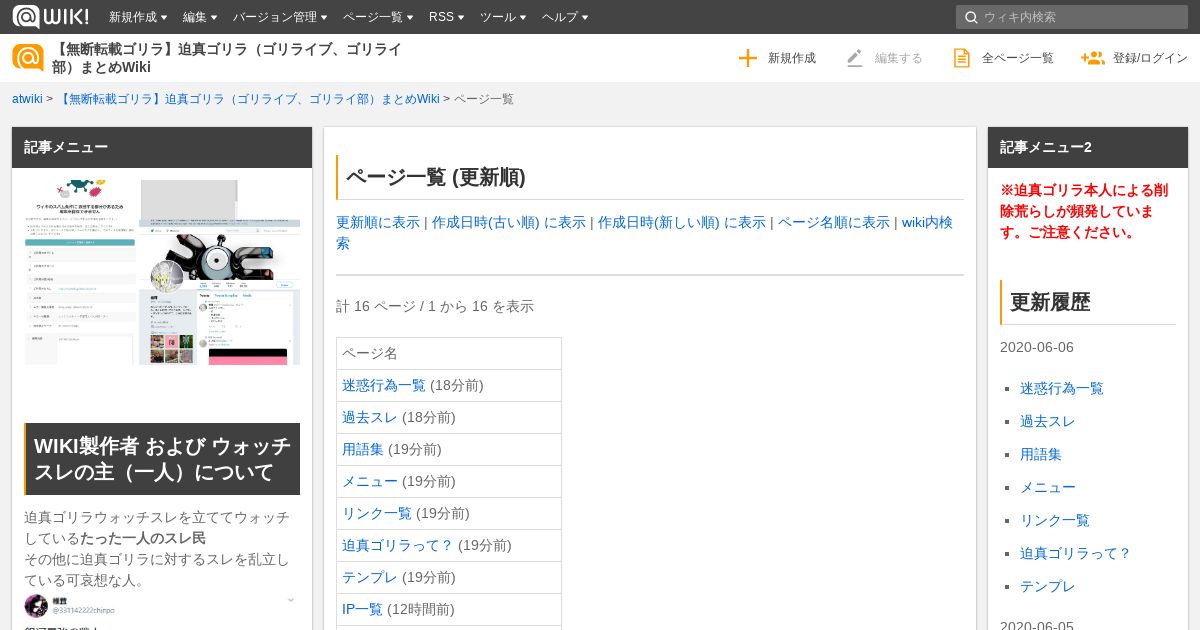Click the orange plus icon for 新規作成
Image resolution: width=1200 pixels, height=630 pixels.
coord(747,58)
